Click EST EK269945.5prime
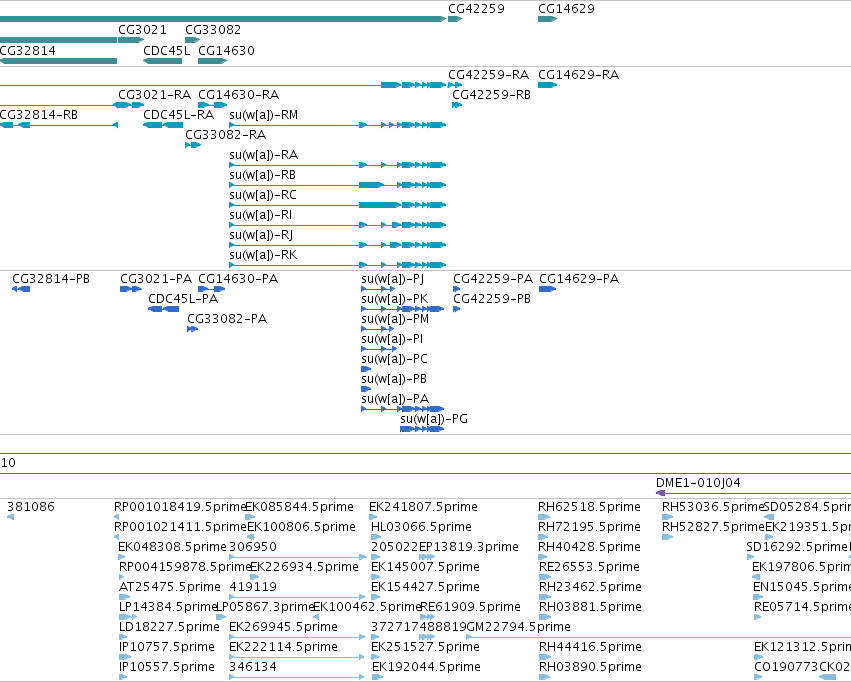This screenshot has height=682, width=851. [x=283, y=627]
